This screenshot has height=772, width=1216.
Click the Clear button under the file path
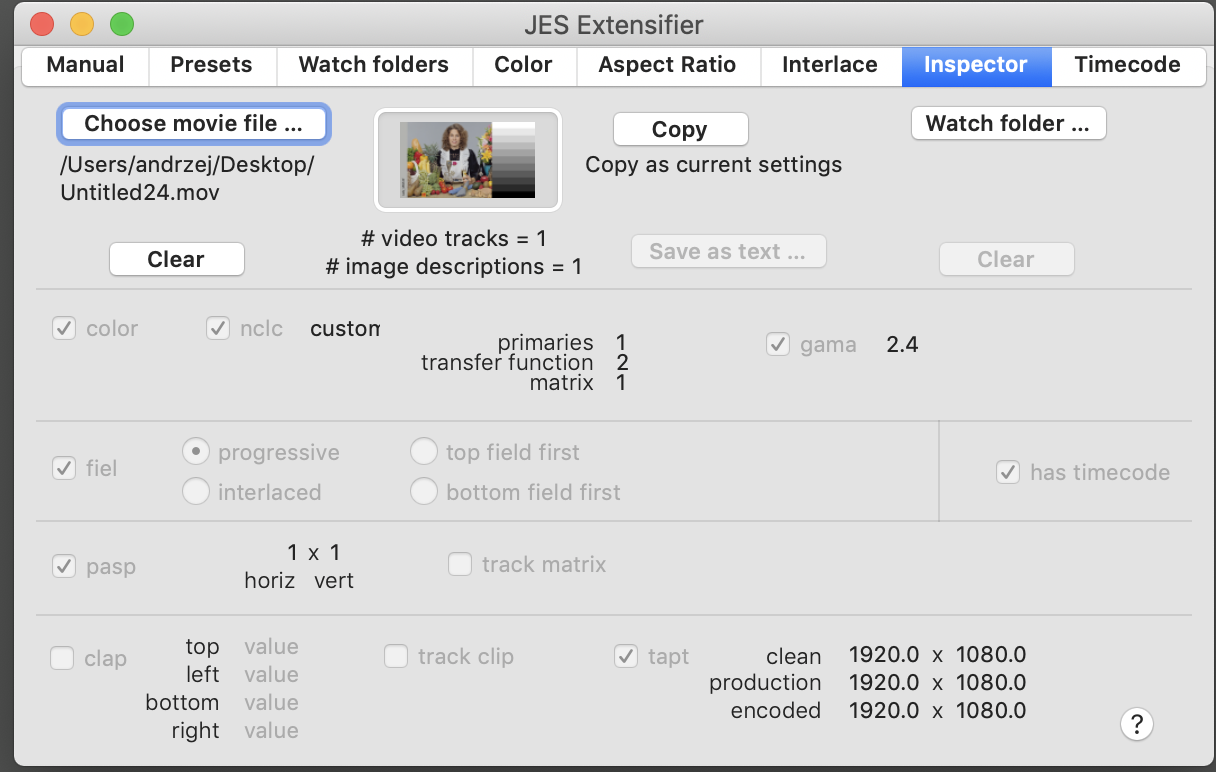pos(176,259)
